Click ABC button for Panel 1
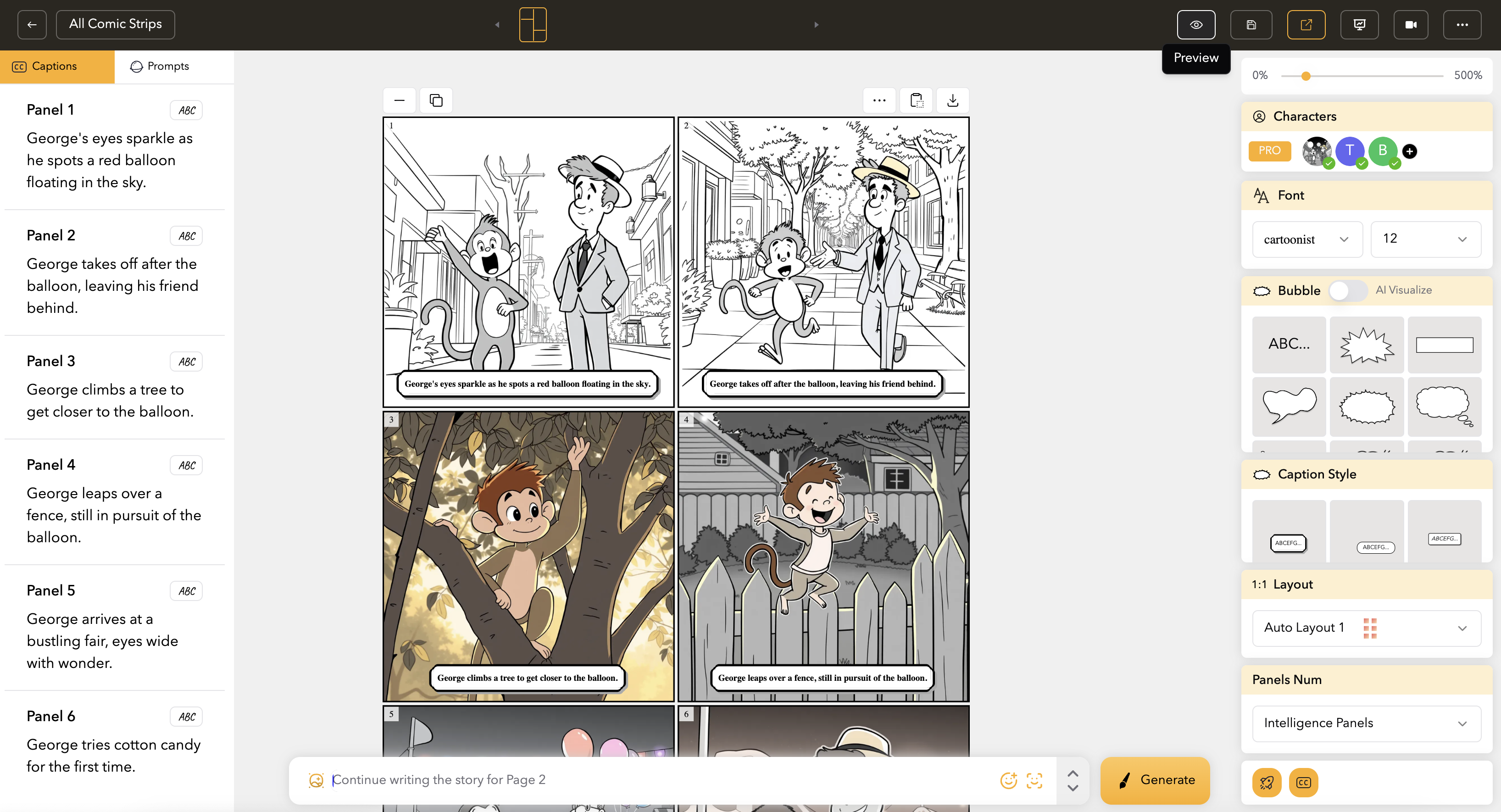This screenshot has height=812, width=1501. coord(186,110)
